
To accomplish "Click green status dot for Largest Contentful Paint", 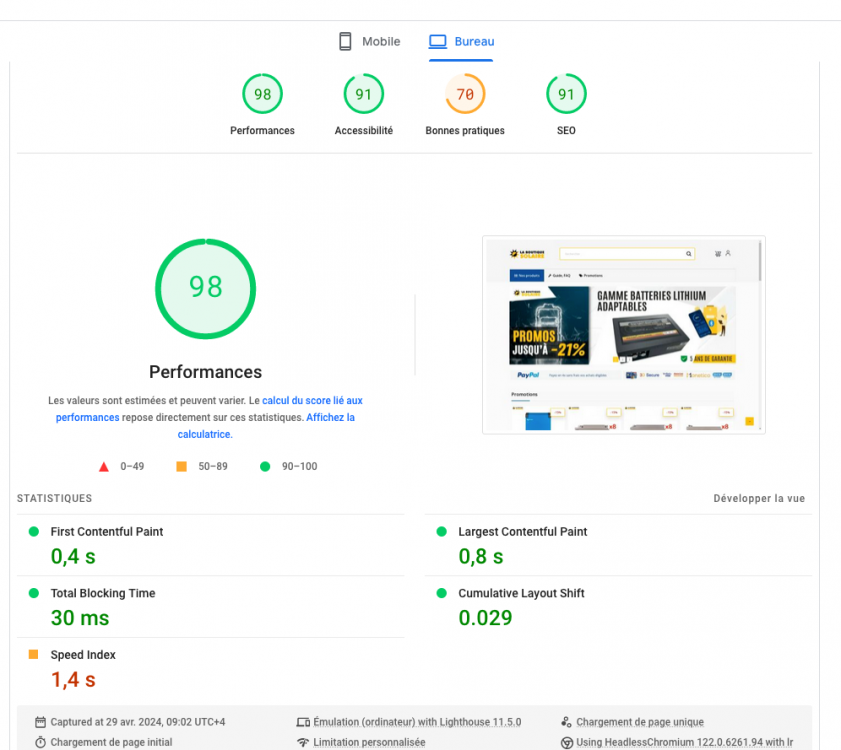I will 441,532.
